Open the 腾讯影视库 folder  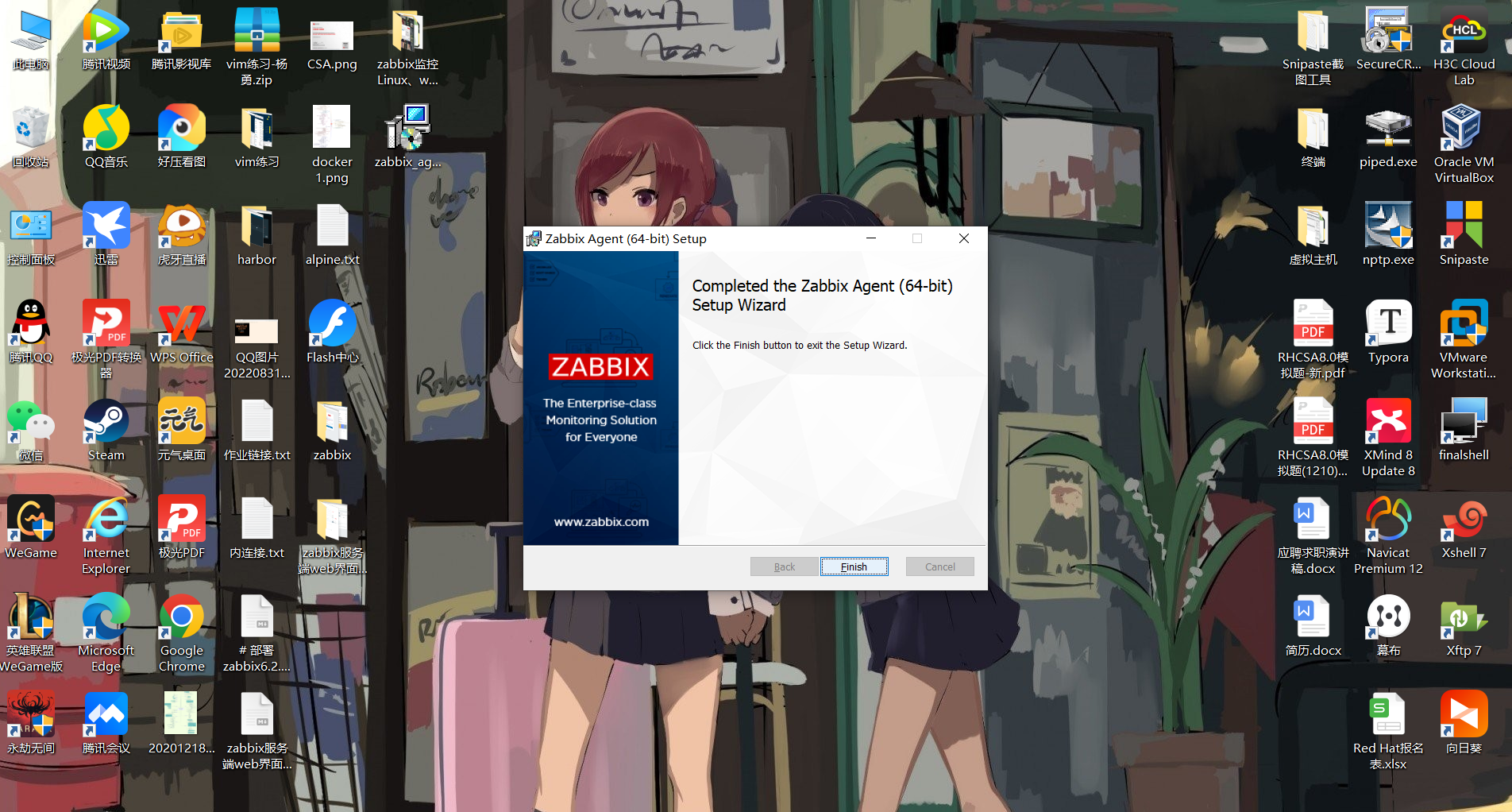(x=182, y=40)
